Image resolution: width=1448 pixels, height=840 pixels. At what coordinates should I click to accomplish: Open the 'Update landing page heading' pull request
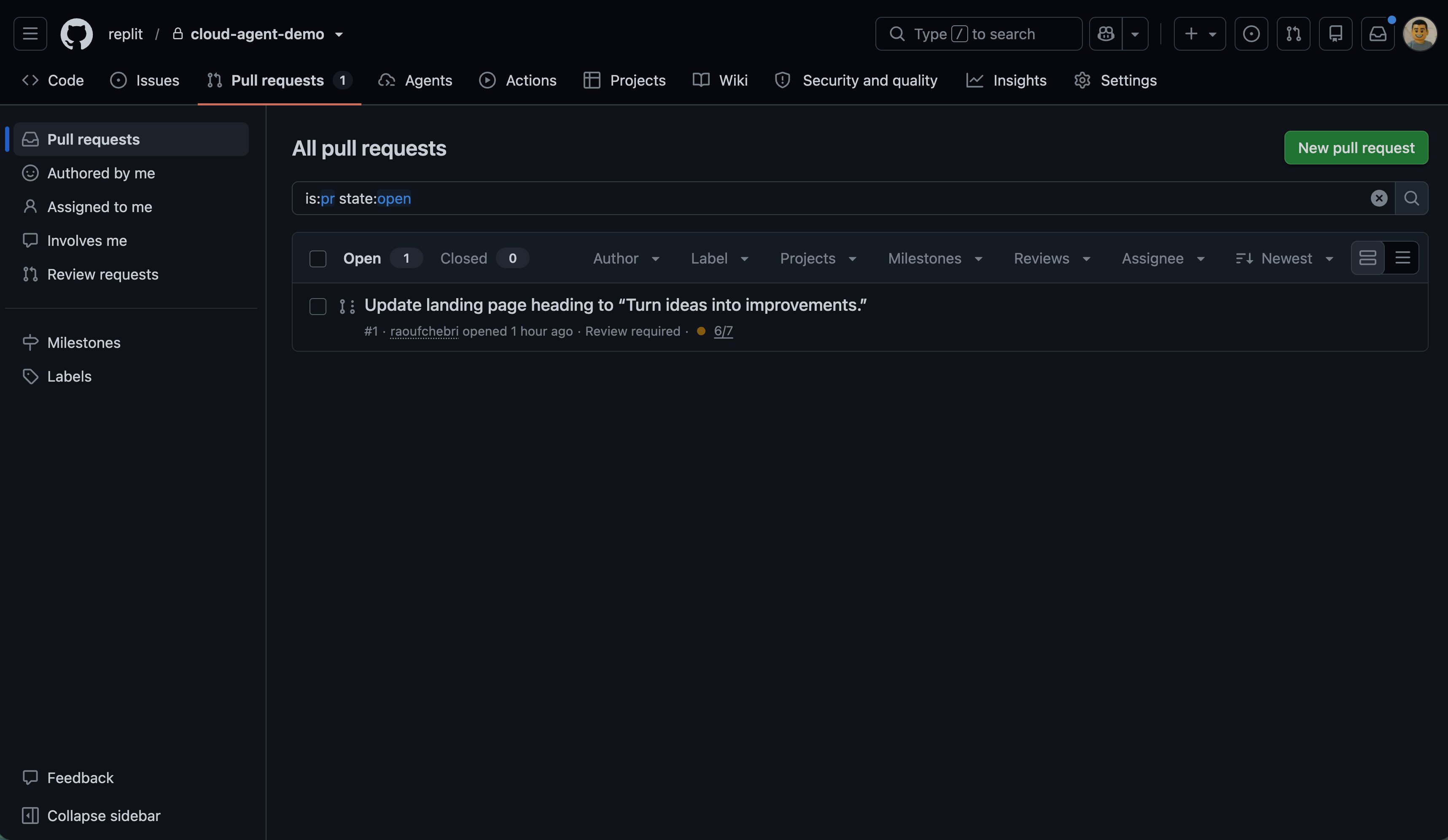[615, 305]
